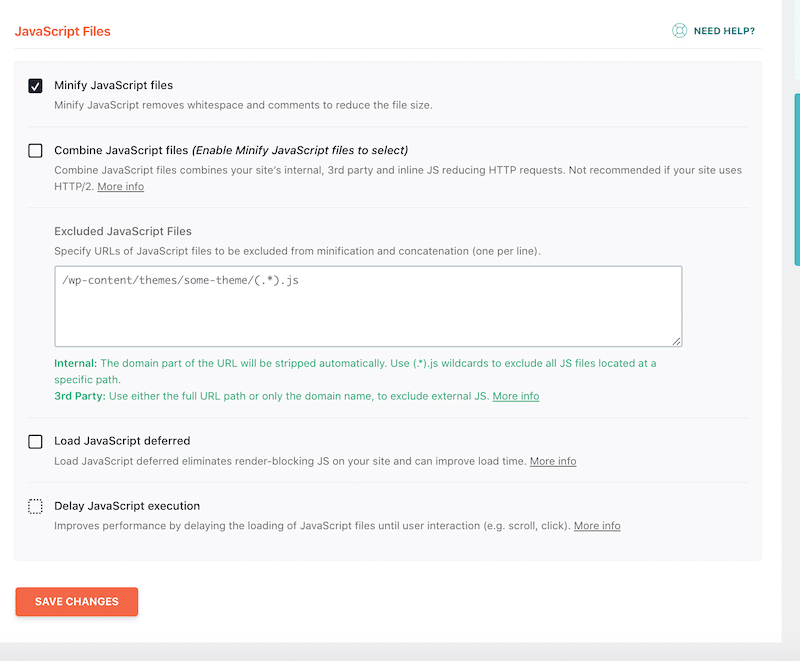Click the Minify JavaScript files label
This screenshot has height=661, width=800.
pos(113,86)
